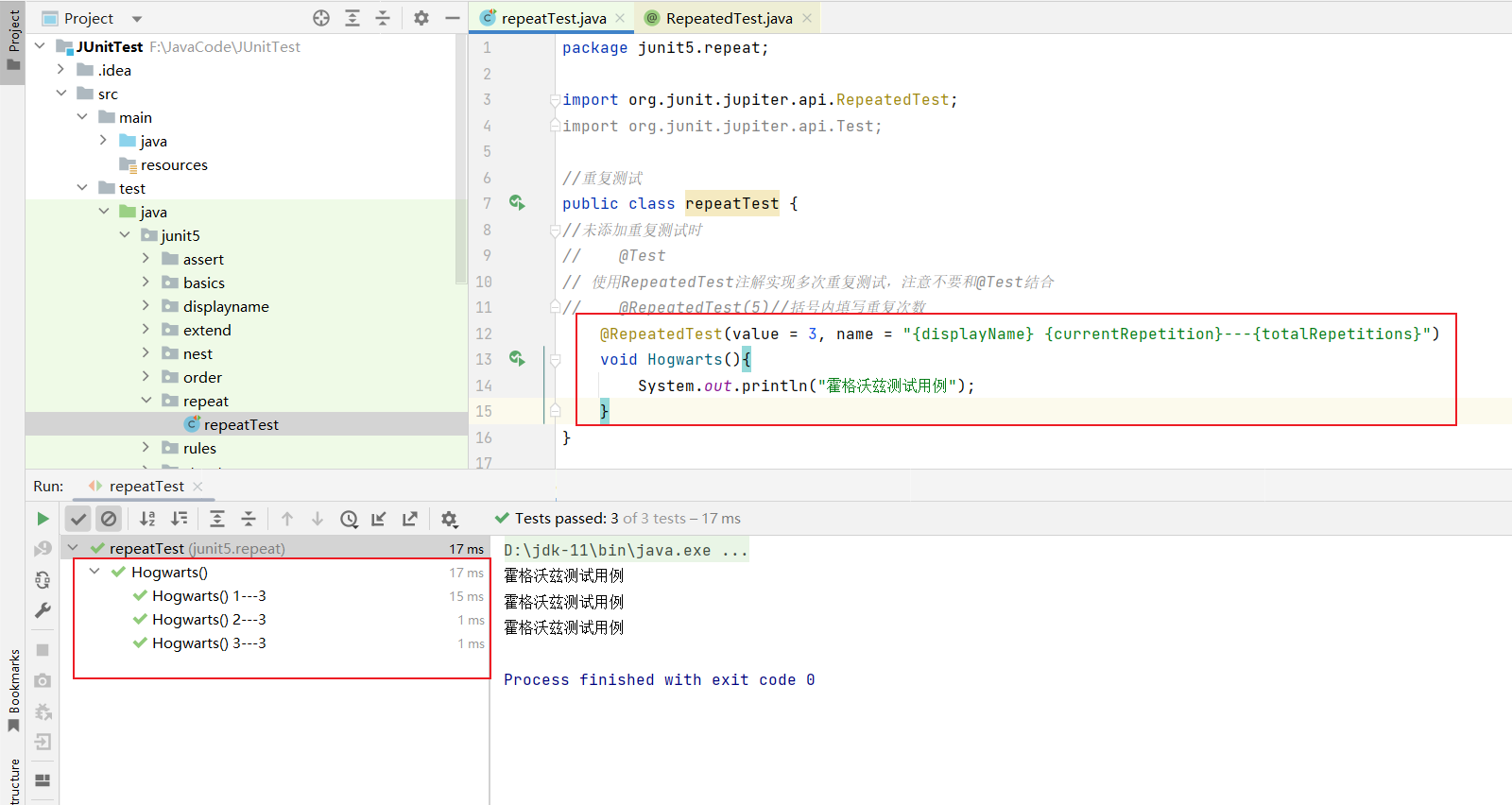Select the Hogwarts() 2---3 test result
Screen dimensions: 1512x805
(x=209, y=620)
